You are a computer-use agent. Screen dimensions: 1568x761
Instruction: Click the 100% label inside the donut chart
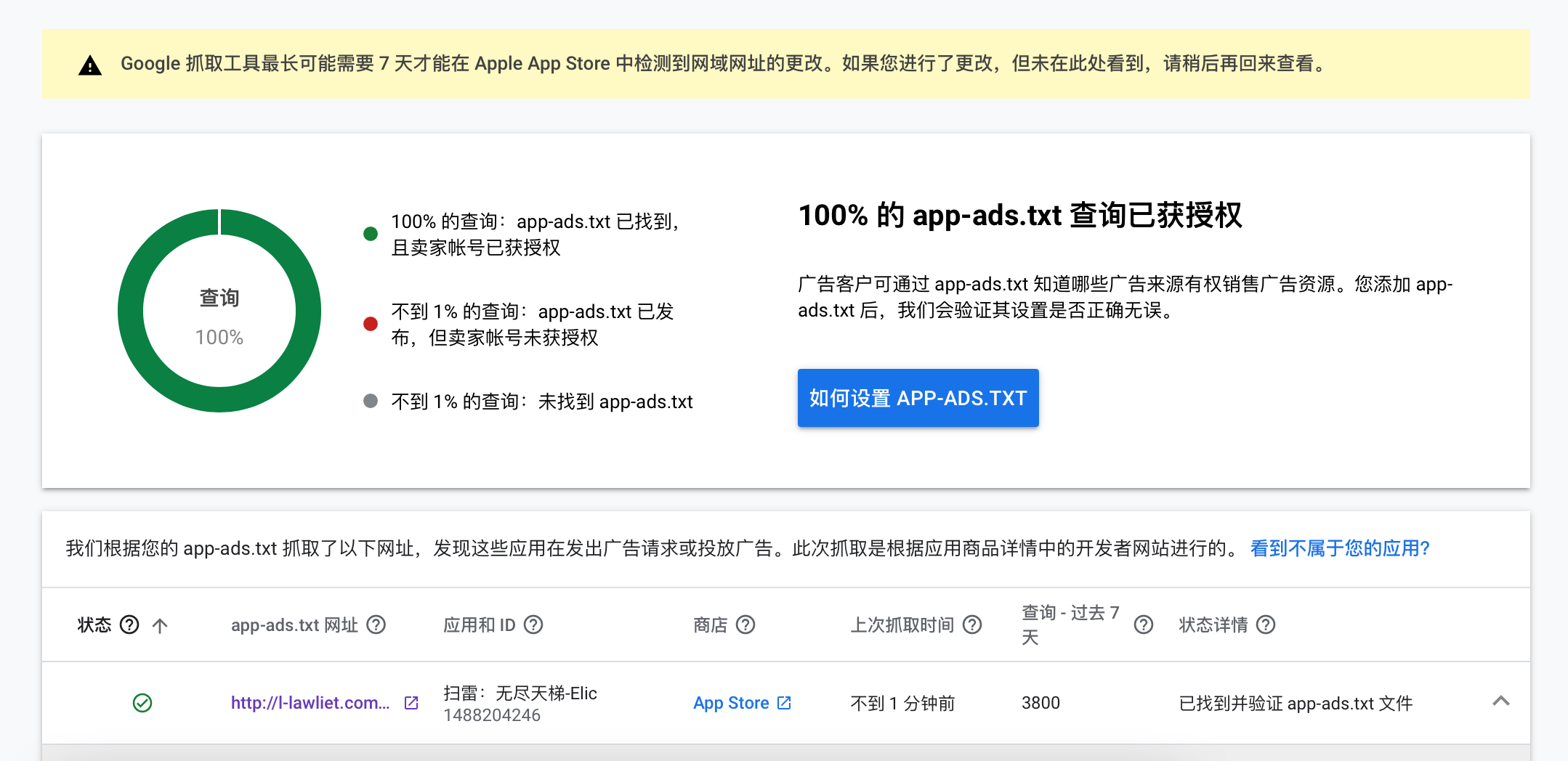[x=219, y=337]
